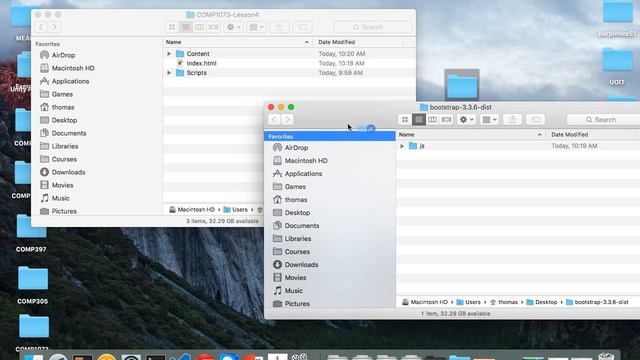Switch COMP1073-Lesson4 window to icon view
Viewport: 640px width, 360px height.
click(172, 27)
